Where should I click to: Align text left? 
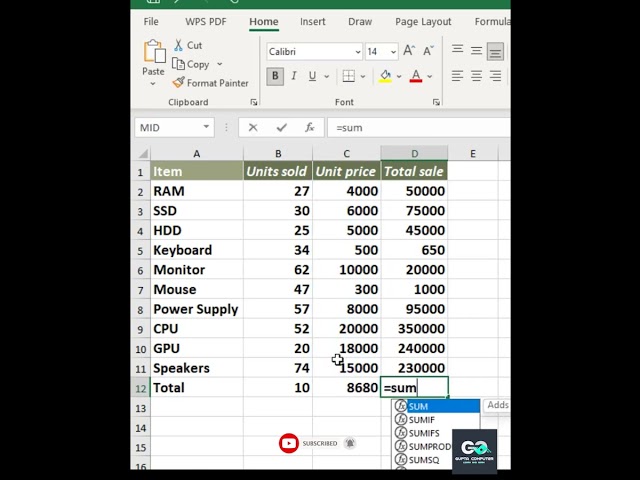457,76
